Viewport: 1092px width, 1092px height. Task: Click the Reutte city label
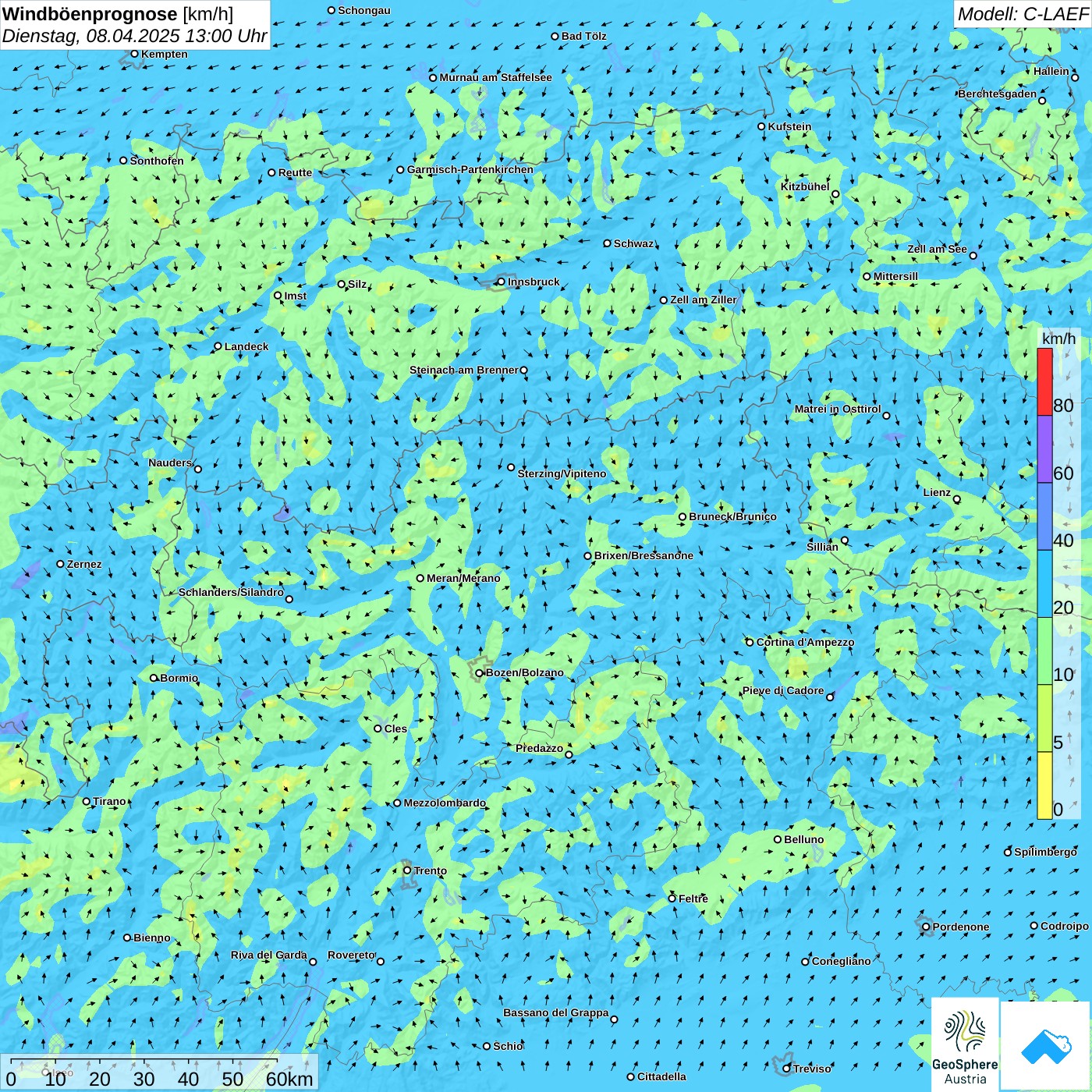click(x=296, y=172)
